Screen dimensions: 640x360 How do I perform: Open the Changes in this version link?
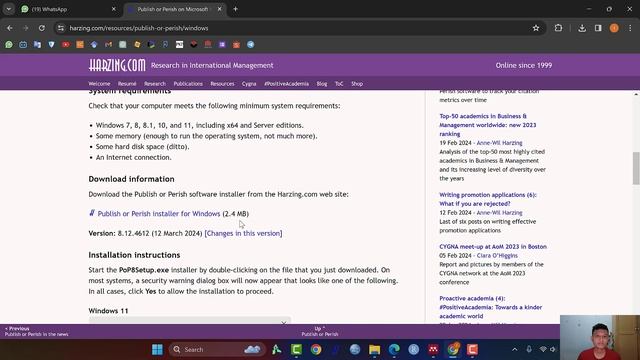click(243, 233)
